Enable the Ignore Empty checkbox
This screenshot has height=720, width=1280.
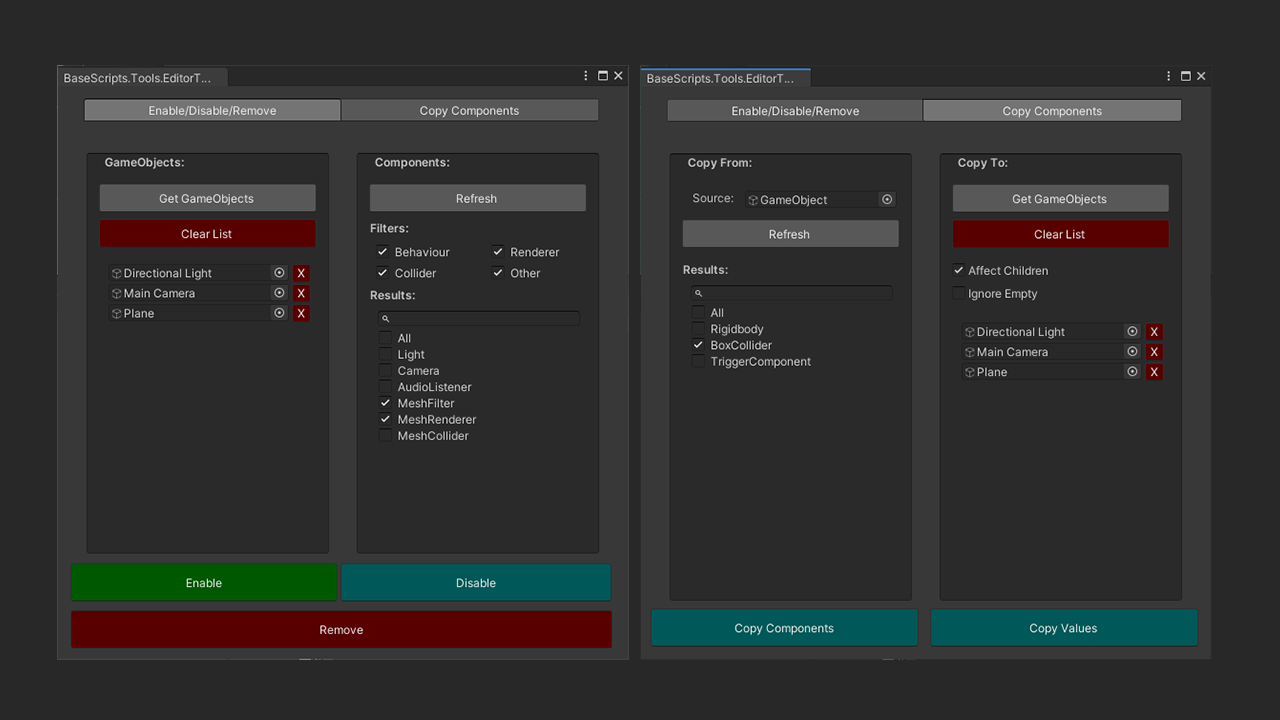959,294
